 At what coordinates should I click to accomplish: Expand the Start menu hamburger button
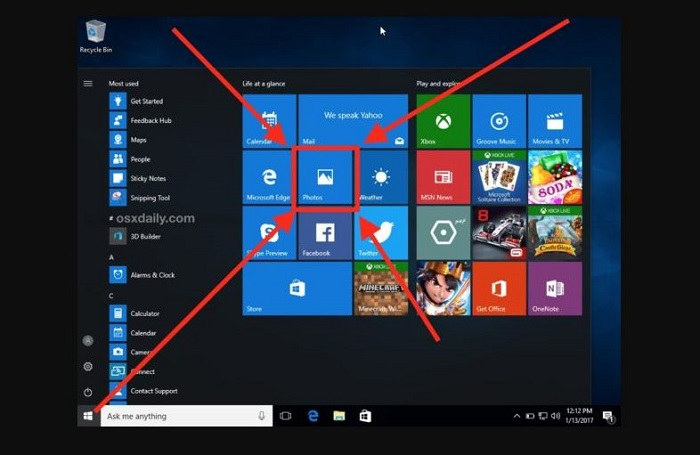(88, 83)
